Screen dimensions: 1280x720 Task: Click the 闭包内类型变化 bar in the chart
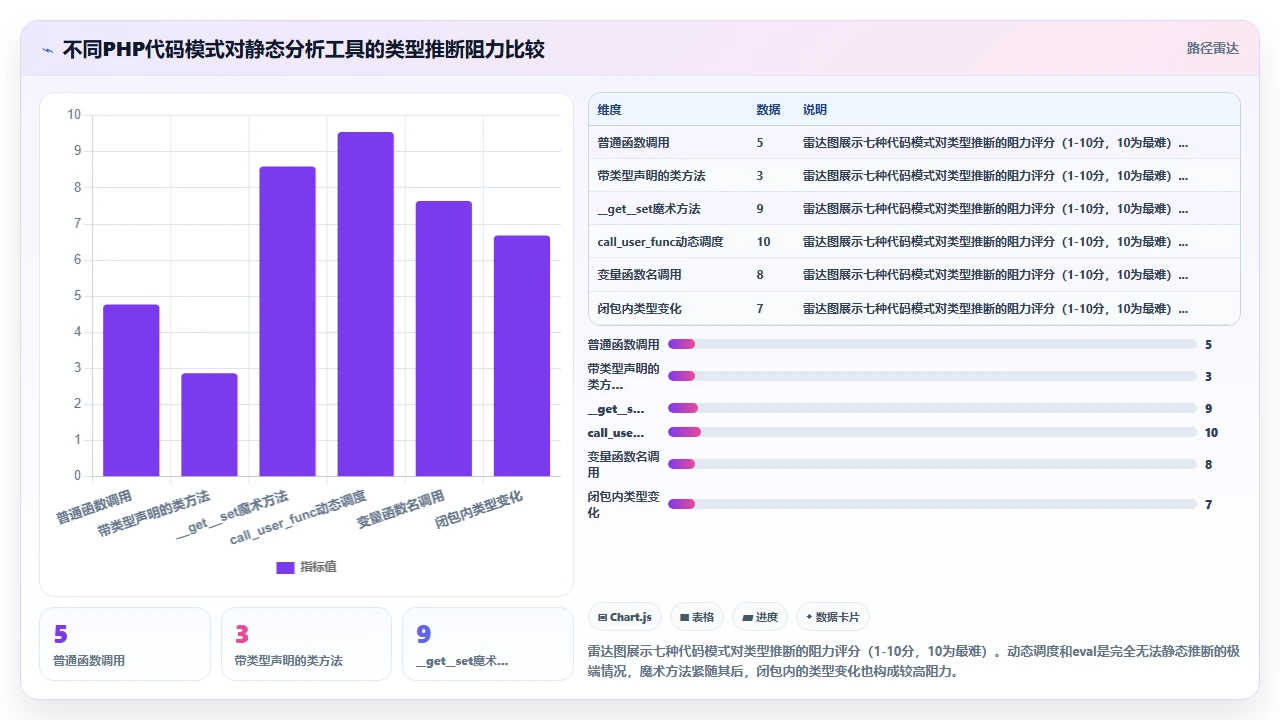[521, 356]
